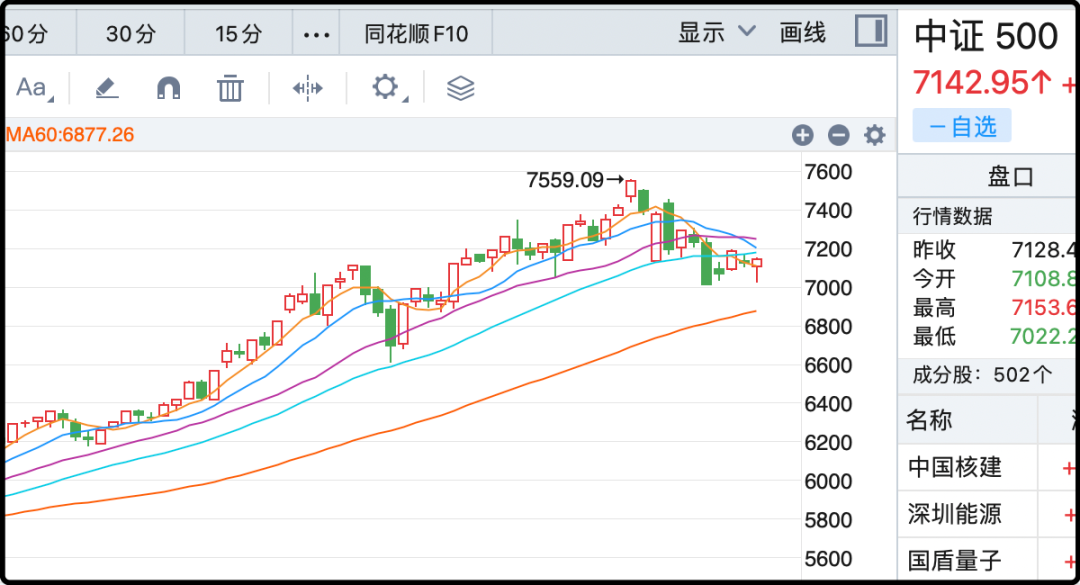Choose the eraser drawing tool
The width and height of the screenshot is (1080, 585).
click(107, 88)
